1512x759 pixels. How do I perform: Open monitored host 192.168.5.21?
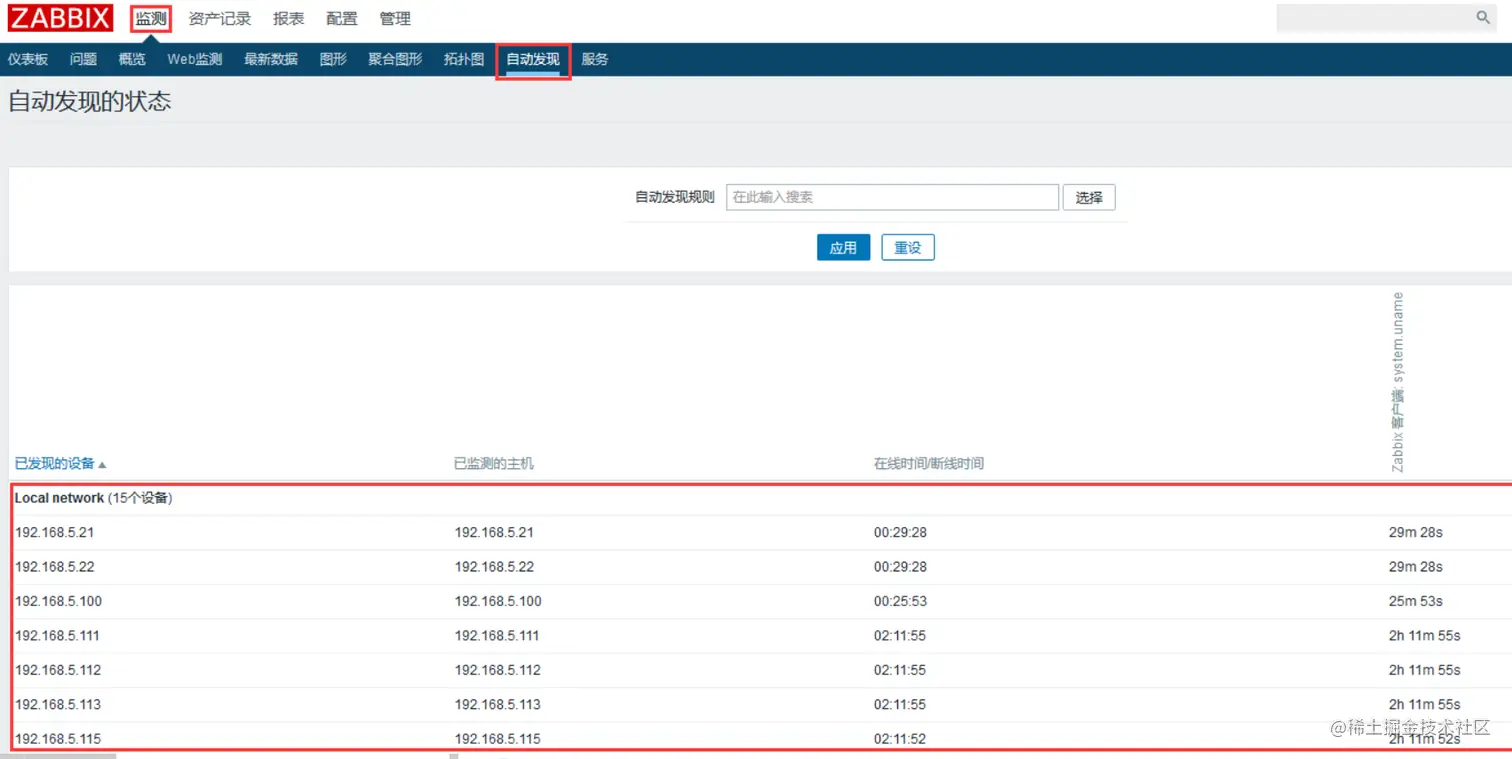pyautogui.click(x=494, y=532)
